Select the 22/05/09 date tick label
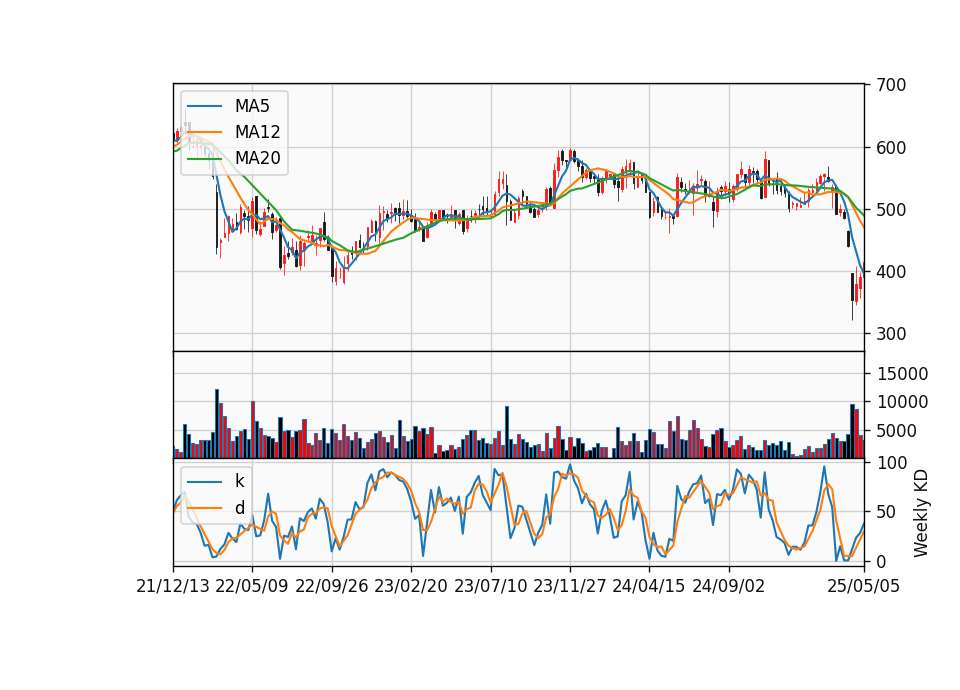The image size is (960, 690). click(x=252, y=586)
